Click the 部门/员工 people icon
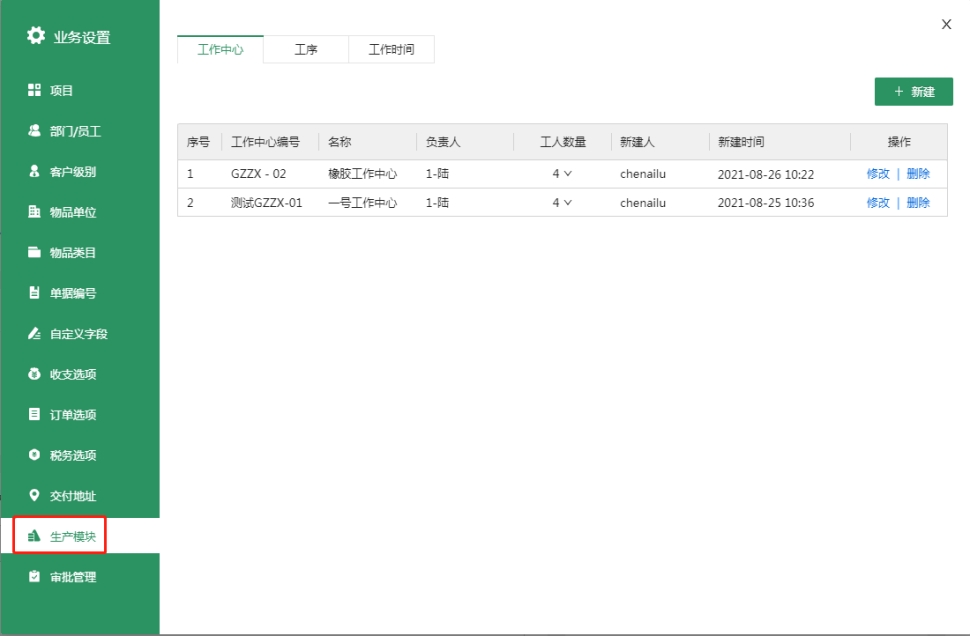Viewport: 970px width, 636px height. click(x=34, y=131)
